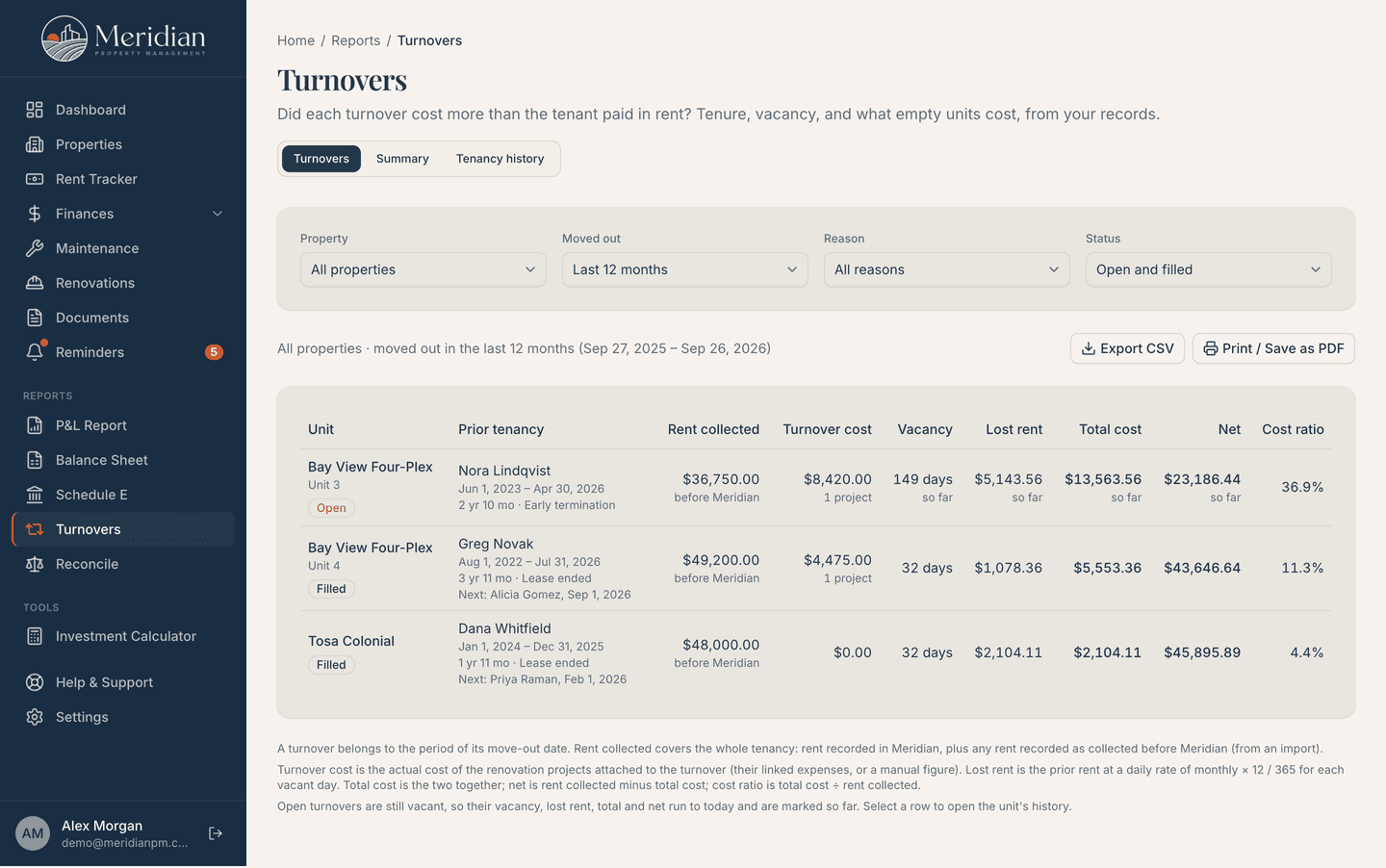Expand the Finances submenu chevron
The height and width of the screenshot is (868, 1386).
pyautogui.click(x=218, y=214)
